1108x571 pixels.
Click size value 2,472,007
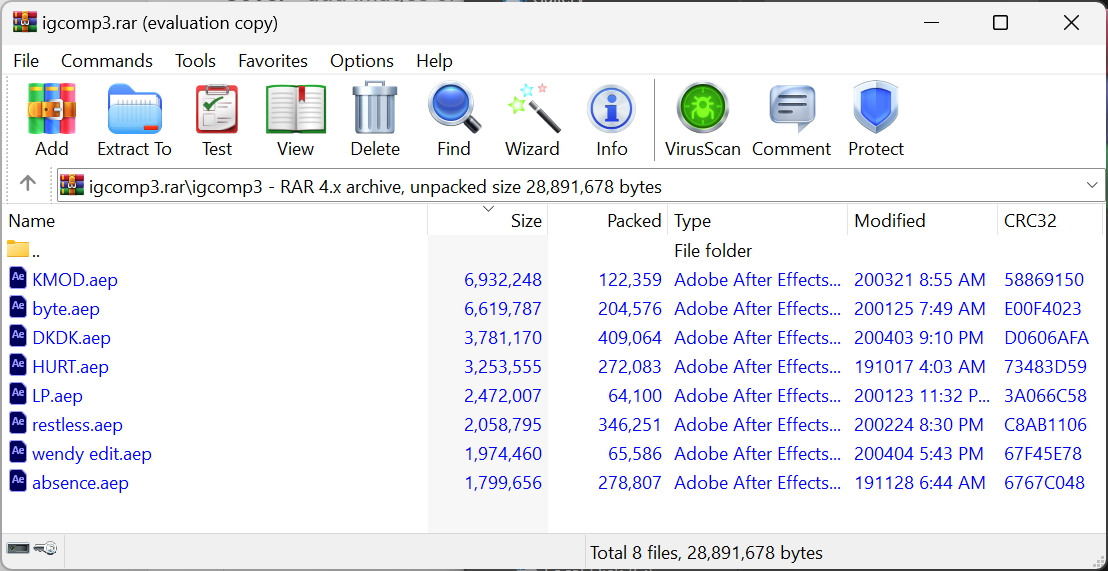pyautogui.click(x=502, y=396)
